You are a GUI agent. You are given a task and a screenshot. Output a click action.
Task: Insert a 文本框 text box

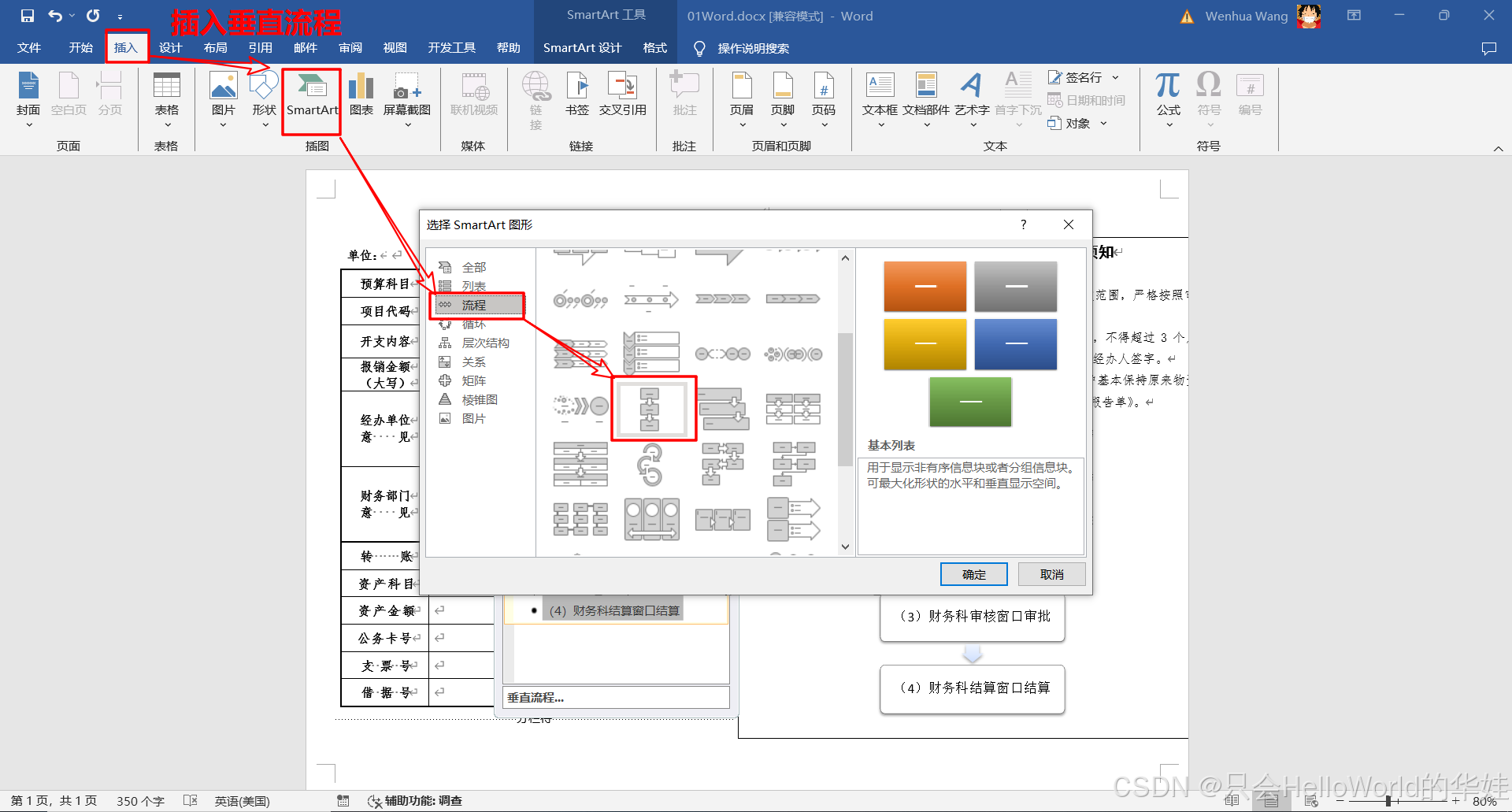click(x=880, y=100)
